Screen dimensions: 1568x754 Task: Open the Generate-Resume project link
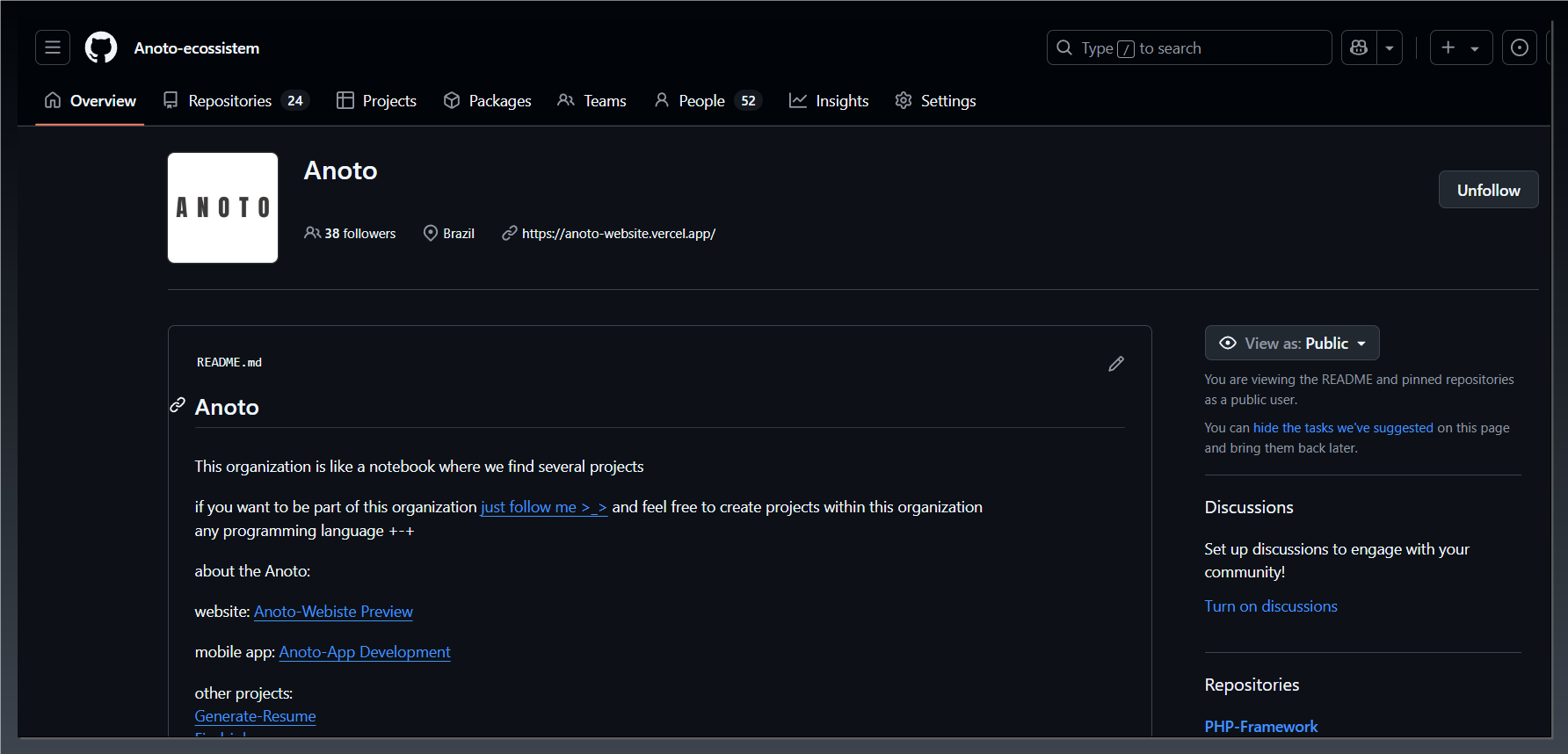pos(255,716)
